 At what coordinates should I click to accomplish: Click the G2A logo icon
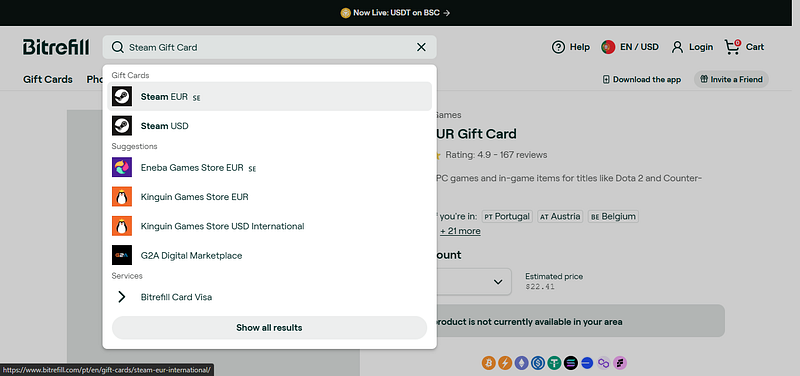pyautogui.click(x=122, y=256)
